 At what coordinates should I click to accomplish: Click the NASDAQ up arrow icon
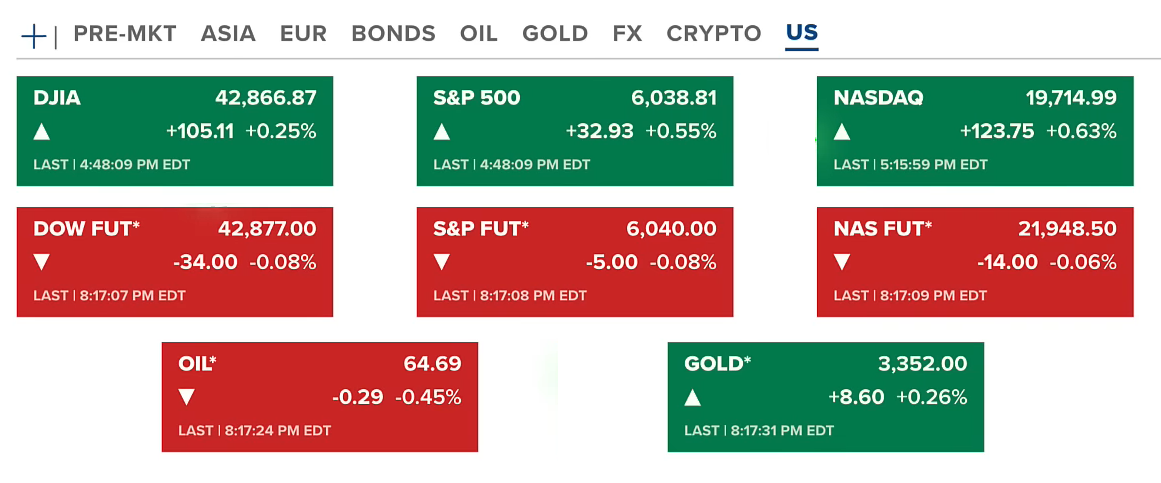click(842, 131)
